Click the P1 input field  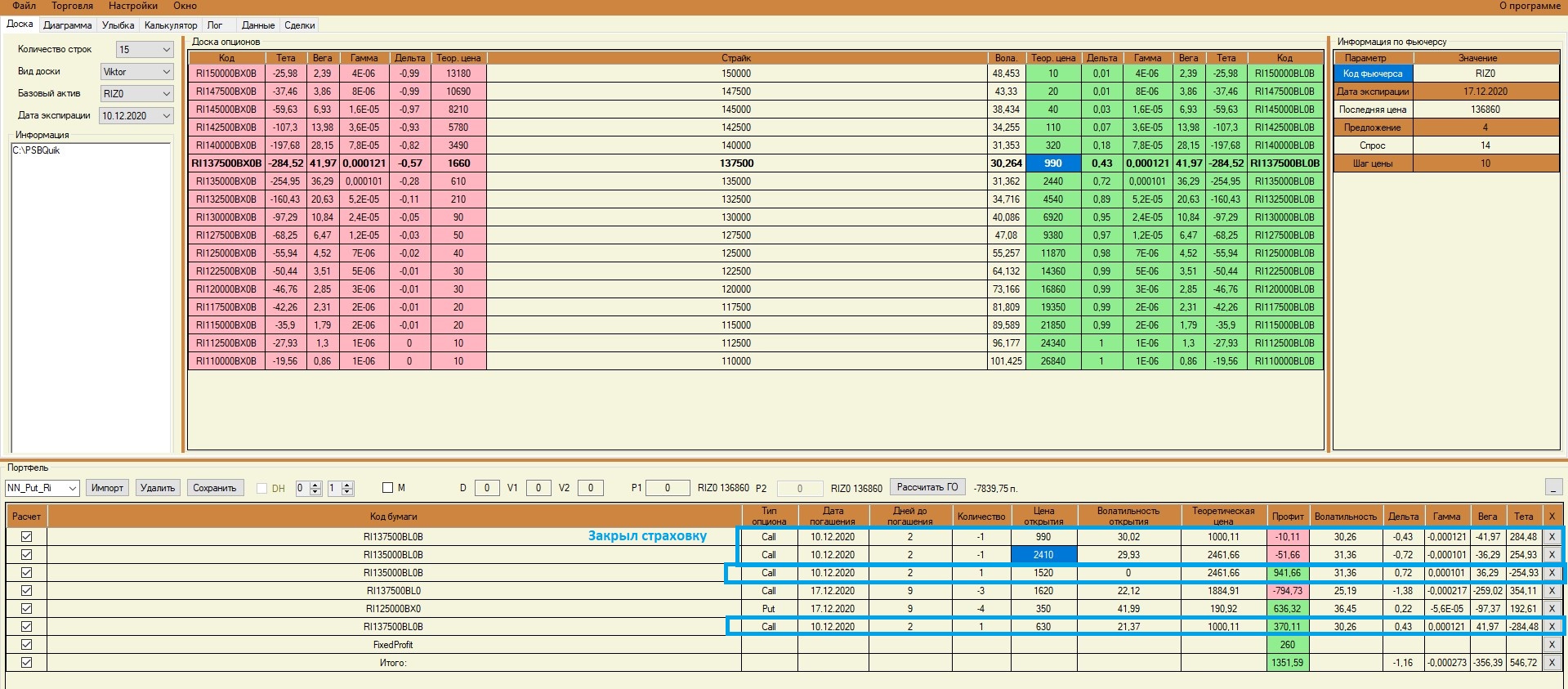(x=667, y=488)
